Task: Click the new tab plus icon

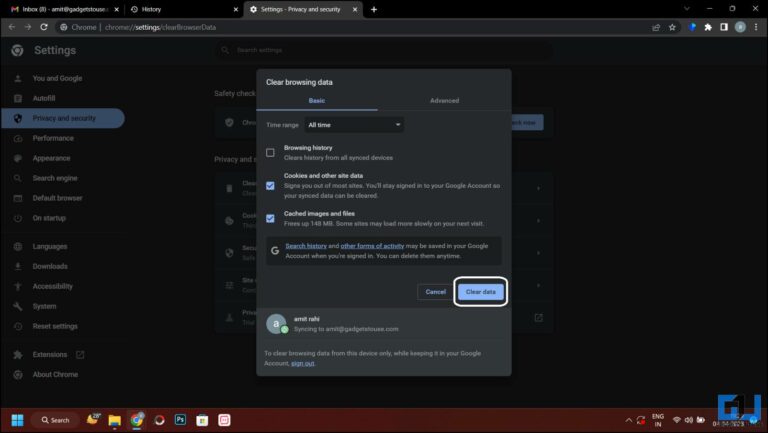Action: 374,9
